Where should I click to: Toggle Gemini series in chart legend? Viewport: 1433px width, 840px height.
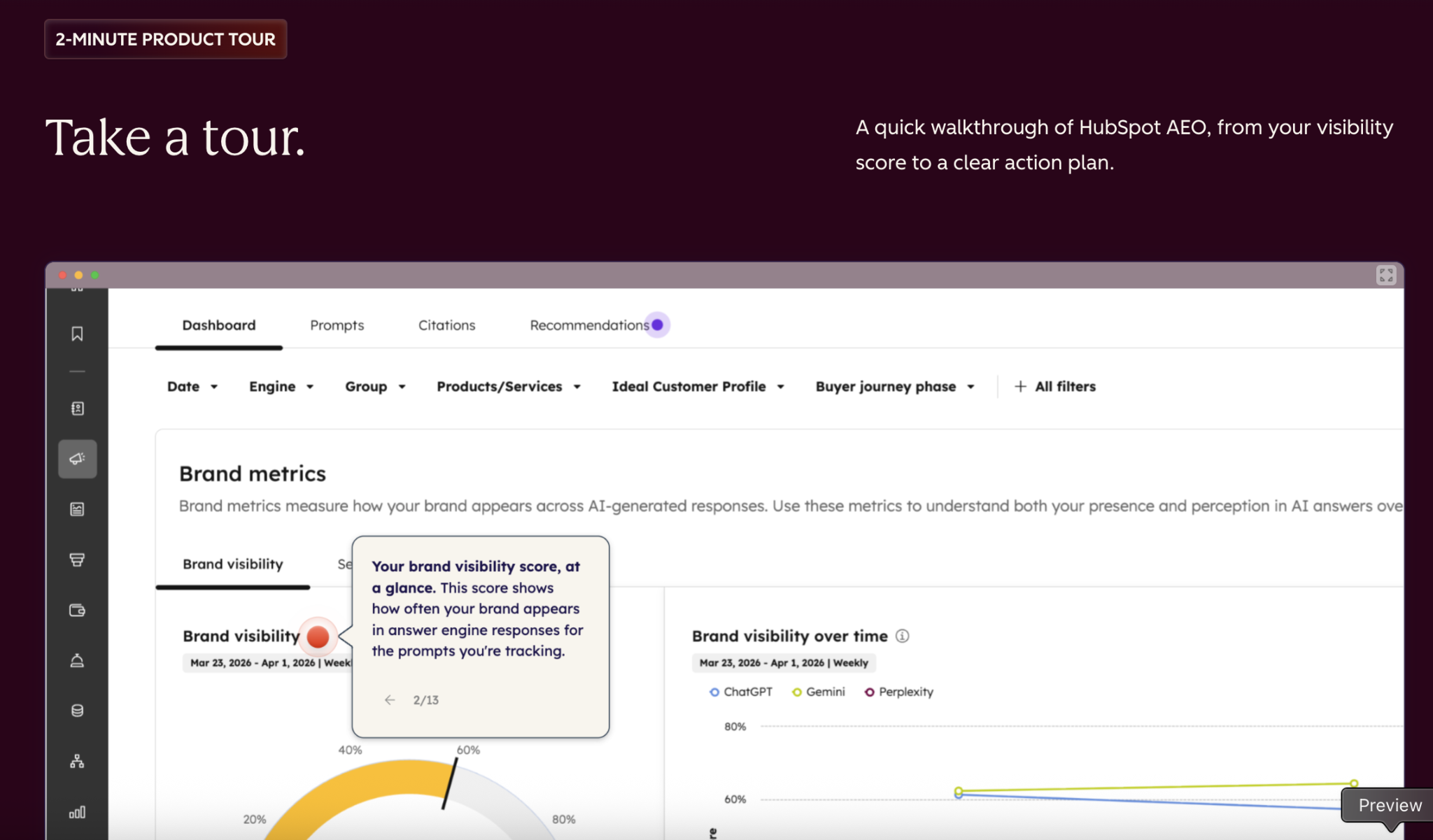818,692
